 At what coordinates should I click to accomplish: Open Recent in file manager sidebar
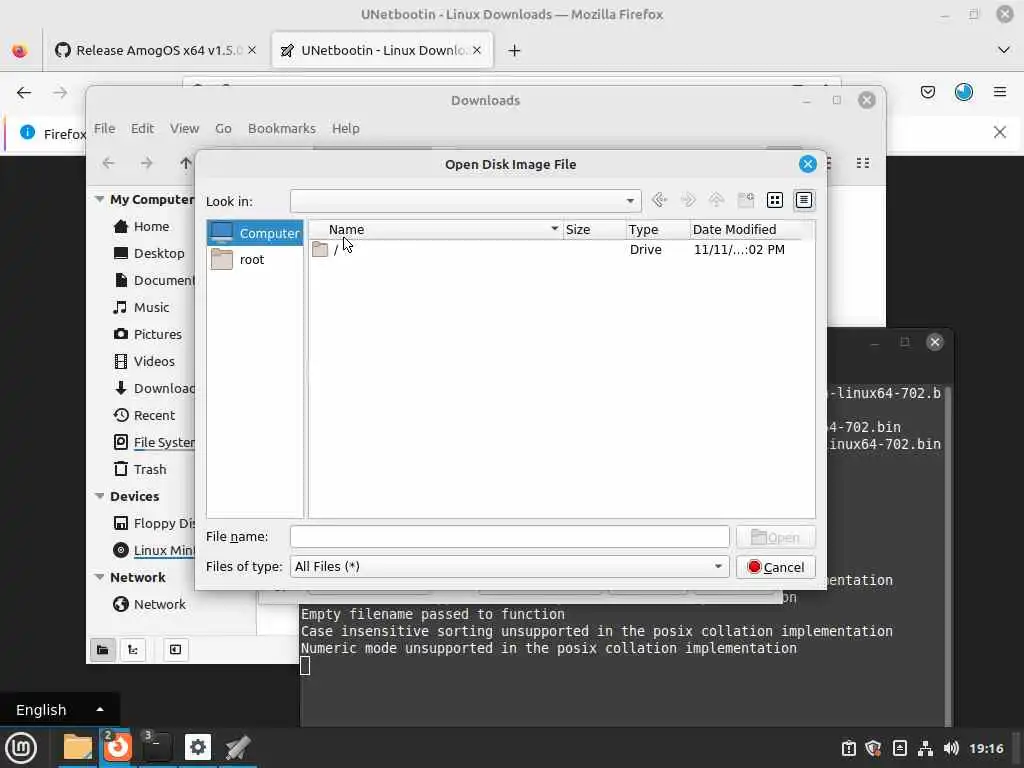pyautogui.click(x=144, y=415)
